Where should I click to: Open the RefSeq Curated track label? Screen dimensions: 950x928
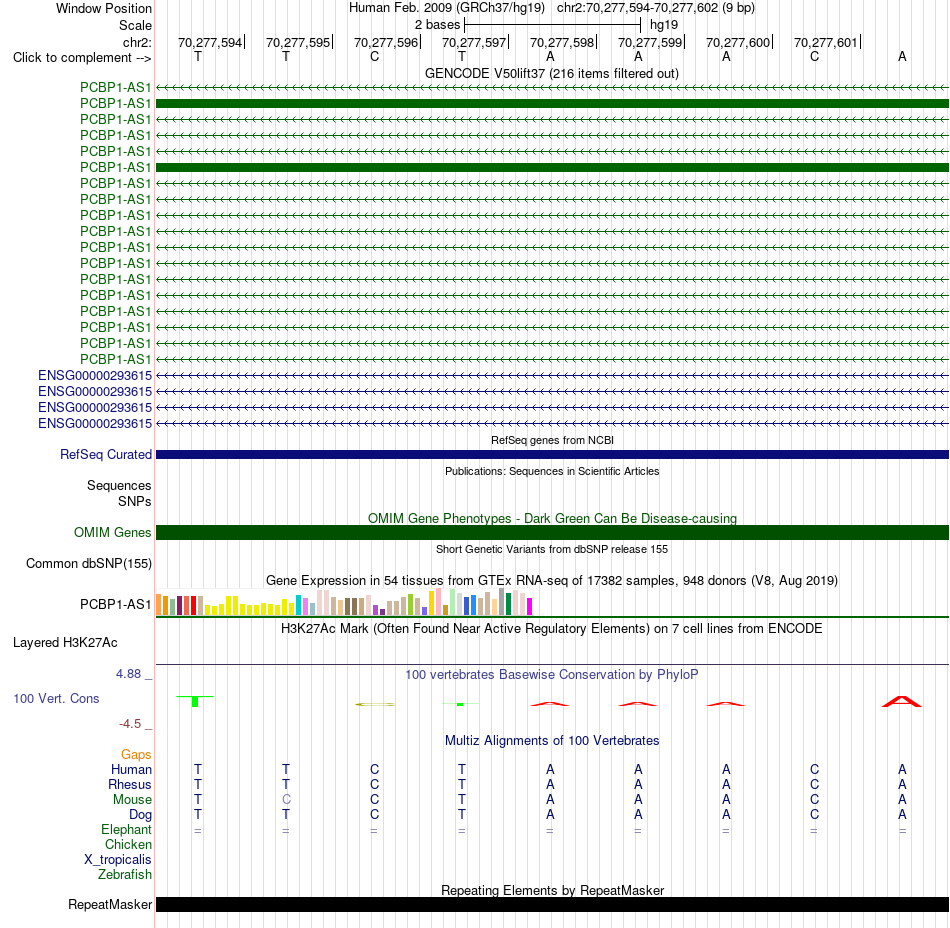pyautogui.click(x=106, y=454)
